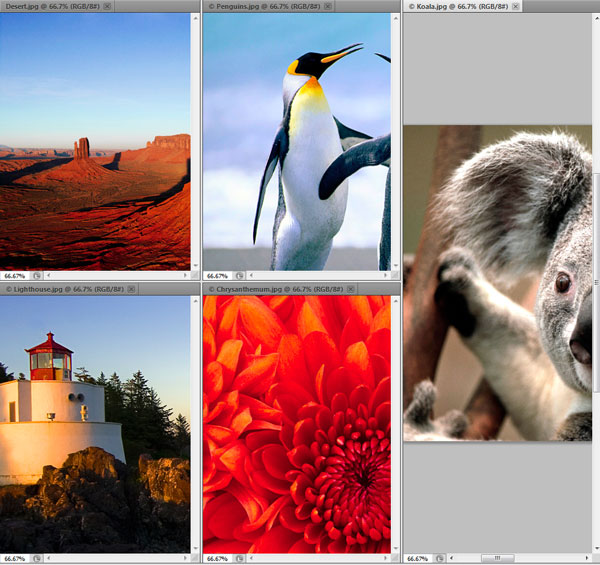Image resolution: width=600 pixels, height=565 pixels.
Task: Click the Koala window horizontal scrollbar thumb
Action: (x=496, y=558)
